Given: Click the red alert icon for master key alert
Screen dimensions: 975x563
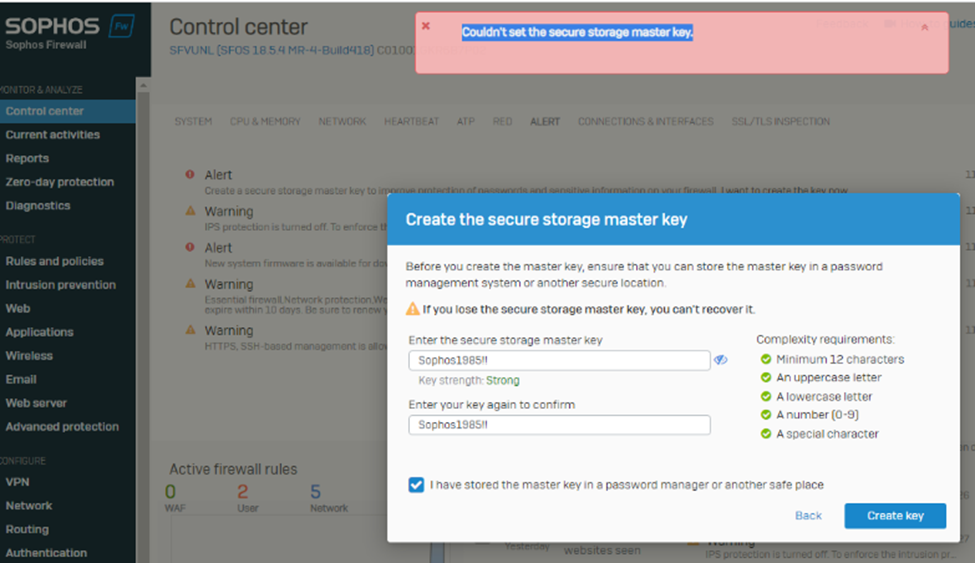Looking at the screenshot, I should [190, 174].
